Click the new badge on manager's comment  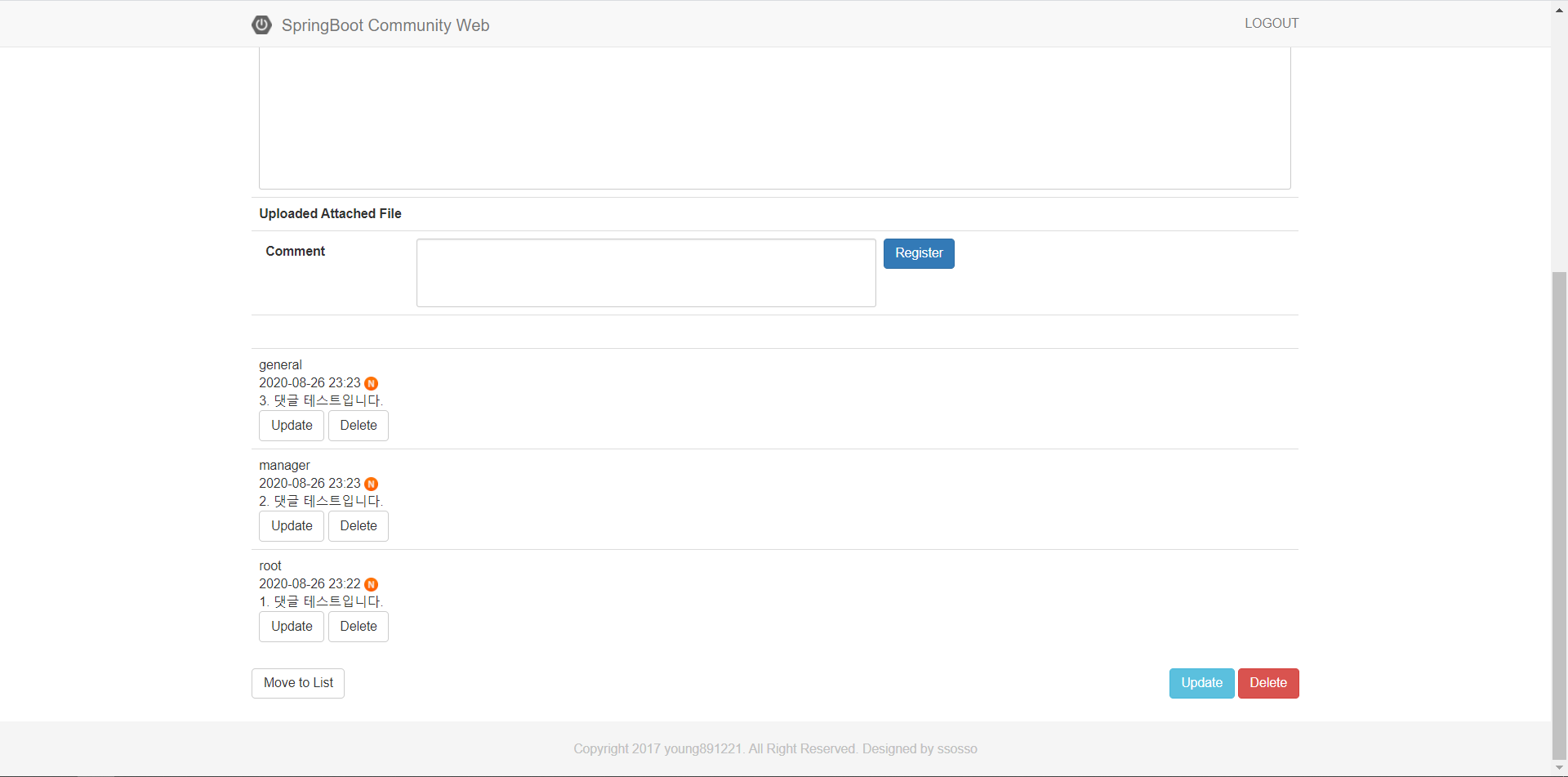click(x=371, y=484)
